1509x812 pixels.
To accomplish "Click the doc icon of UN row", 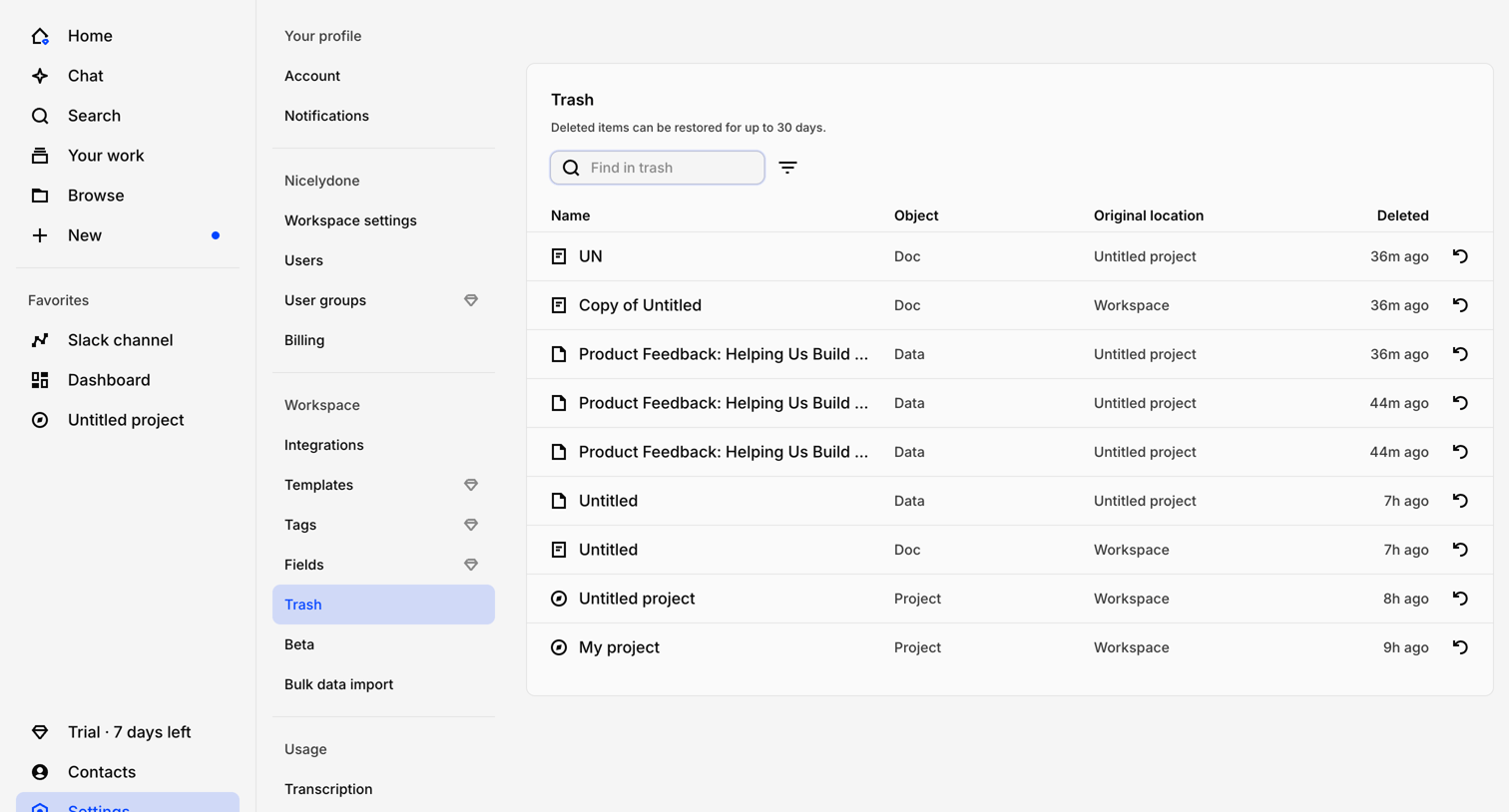I will click(559, 256).
